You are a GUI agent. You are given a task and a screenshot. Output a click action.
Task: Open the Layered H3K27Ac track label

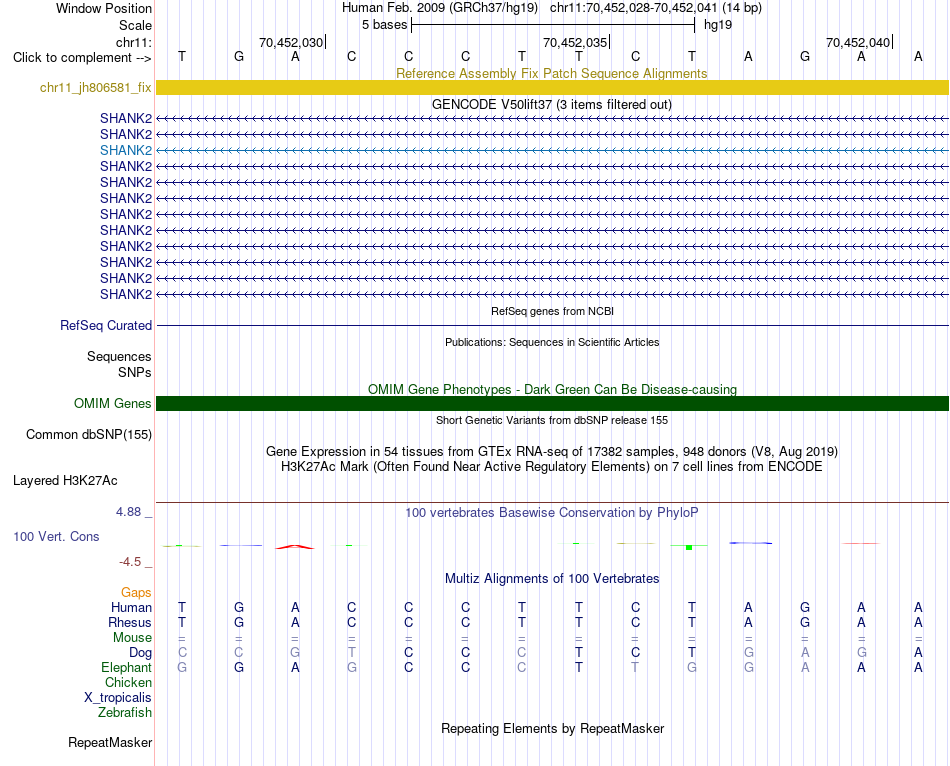65,481
